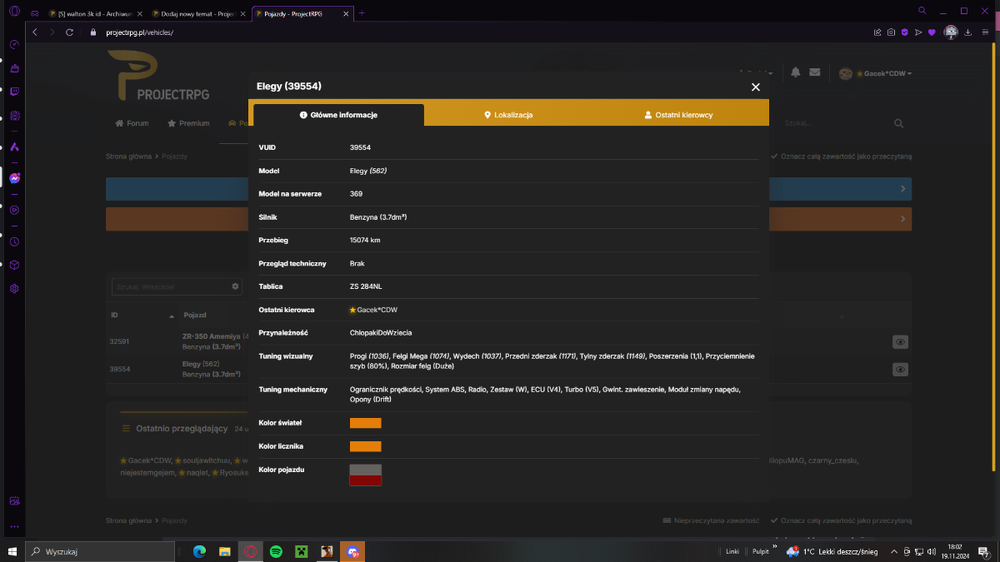The image size is (1000, 562).
Task: Click the site search magnifier icon
Action: 899,123
